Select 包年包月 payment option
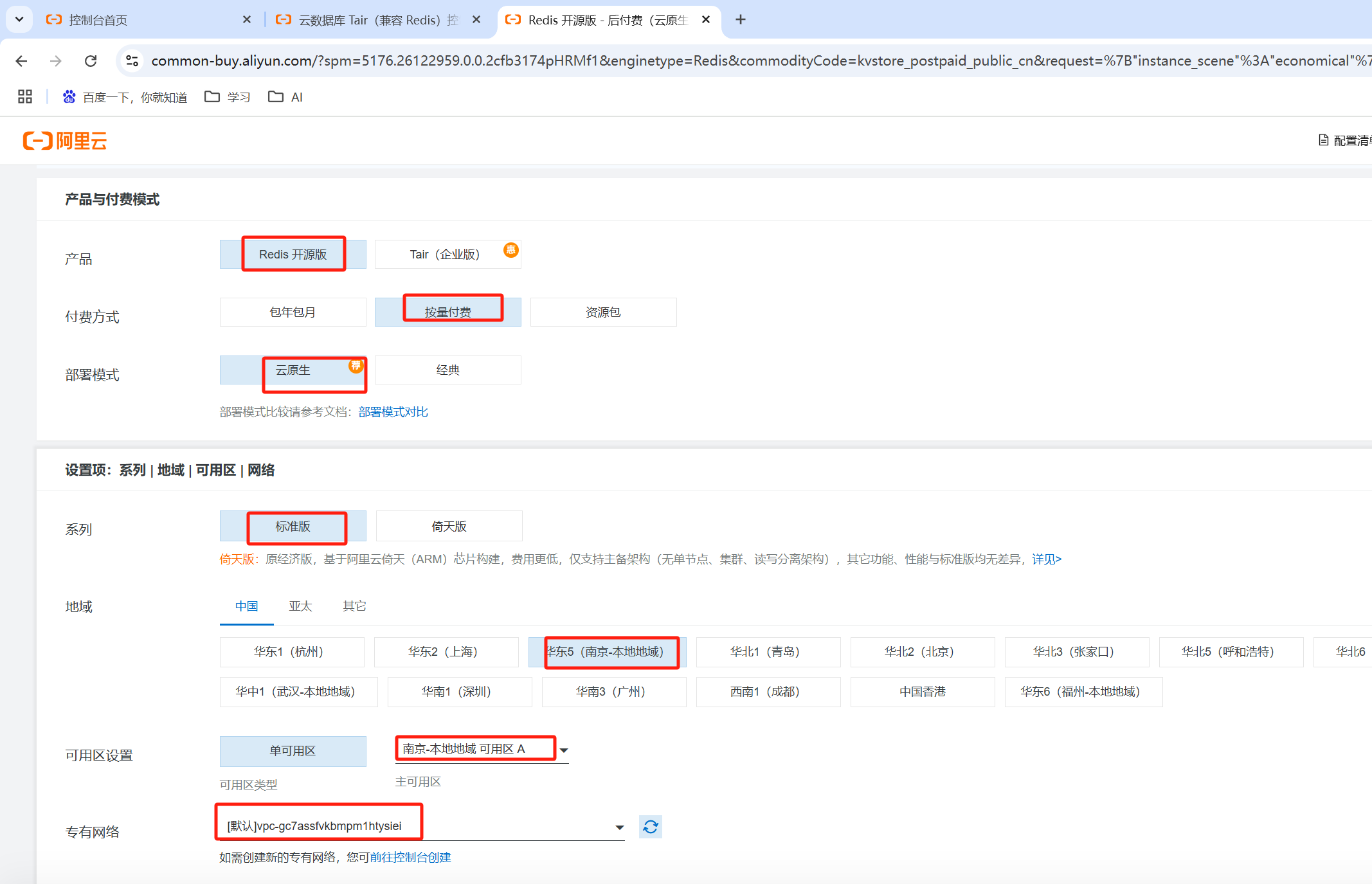Viewport: 1372px width, 884px height. (x=293, y=312)
